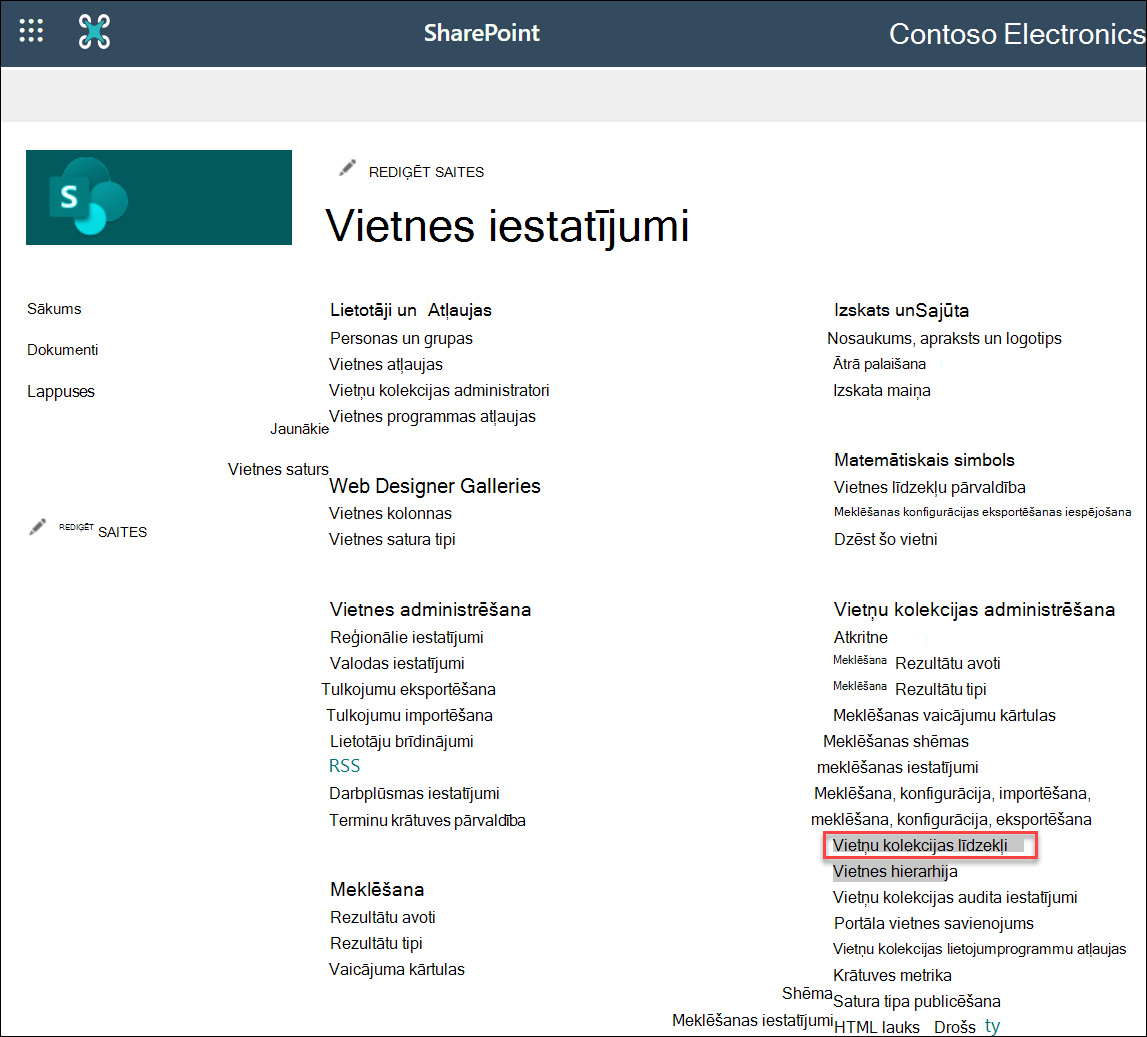The width and height of the screenshot is (1147, 1037).
Task: Open Vietnes atļaujas settings
Action: (386, 364)
